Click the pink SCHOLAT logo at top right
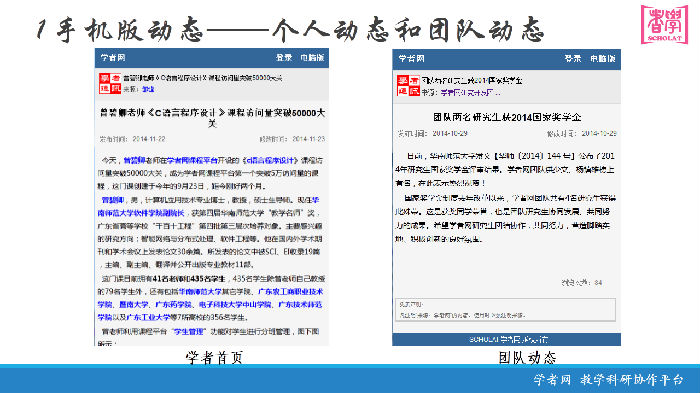This screenshot has height=393, width=700. 664,24
